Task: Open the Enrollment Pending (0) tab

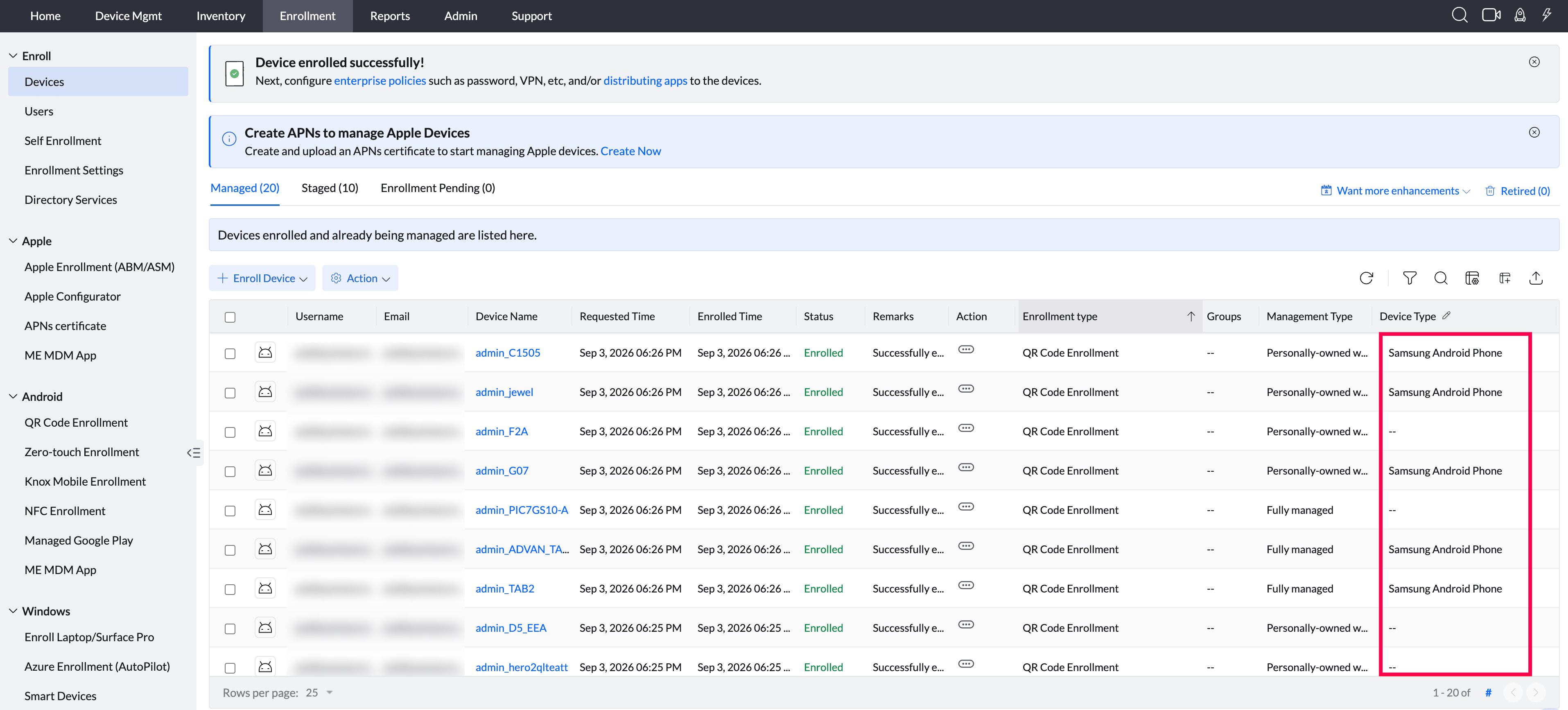Action: (x=438, y=188)
